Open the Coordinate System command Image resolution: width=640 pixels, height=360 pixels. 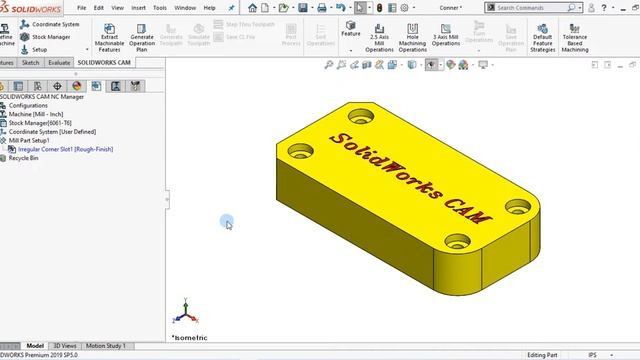50,24
